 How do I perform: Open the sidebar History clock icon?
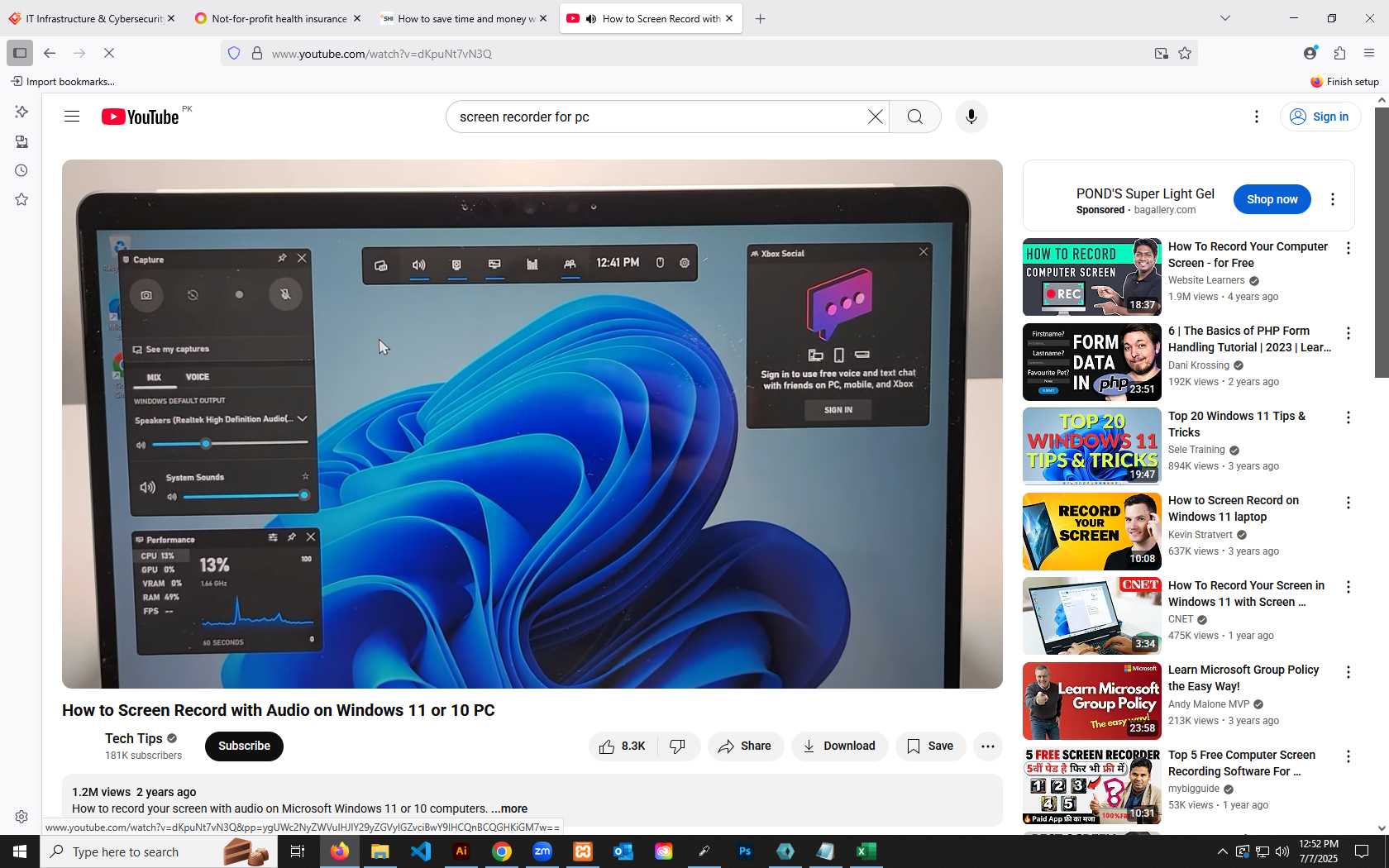[x=21, y=170]
